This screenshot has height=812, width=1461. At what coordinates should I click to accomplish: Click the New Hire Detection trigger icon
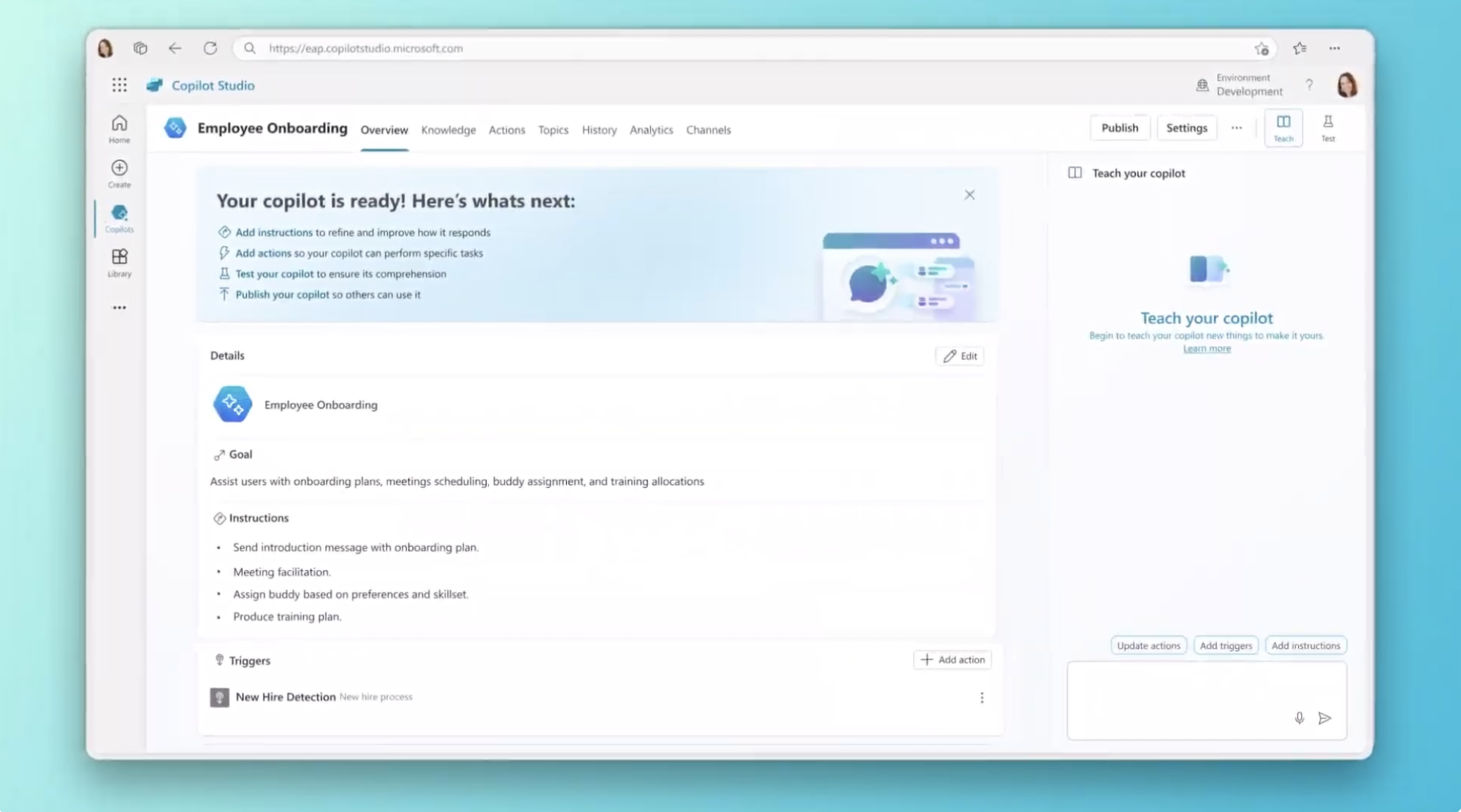coord(219,696)
